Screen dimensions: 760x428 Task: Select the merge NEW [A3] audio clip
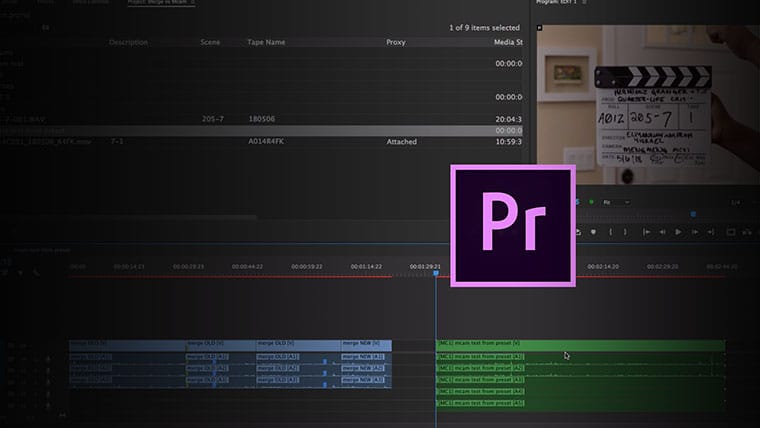[366, 380]
